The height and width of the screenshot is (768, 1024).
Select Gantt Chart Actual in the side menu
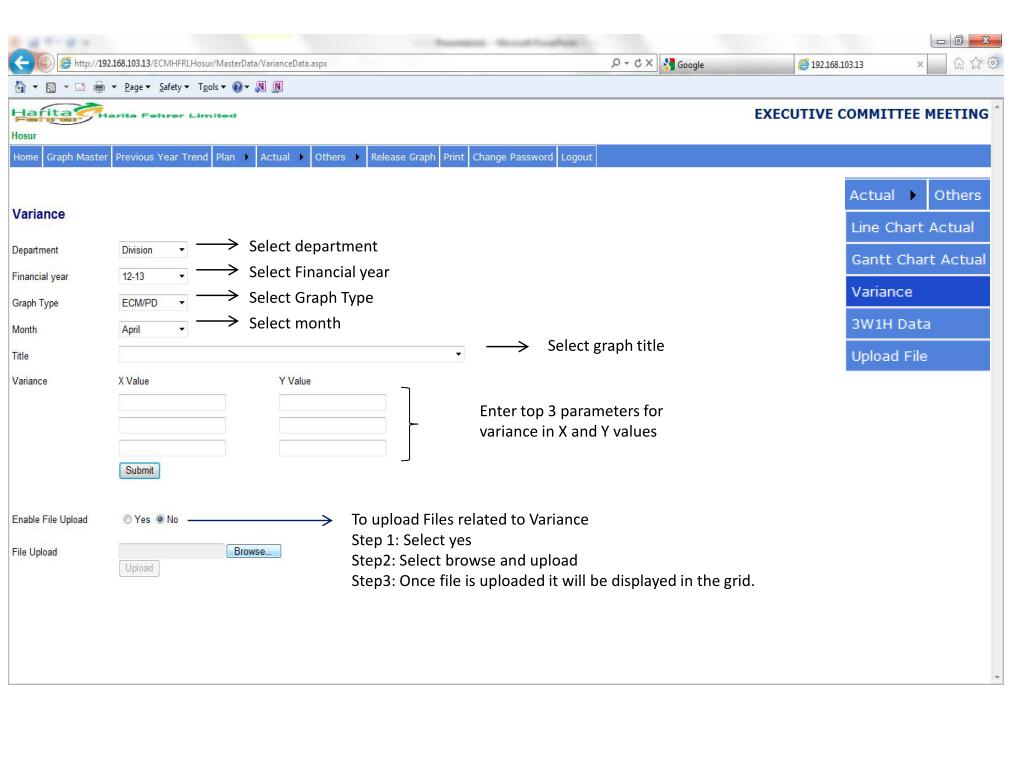pos(918,259)
